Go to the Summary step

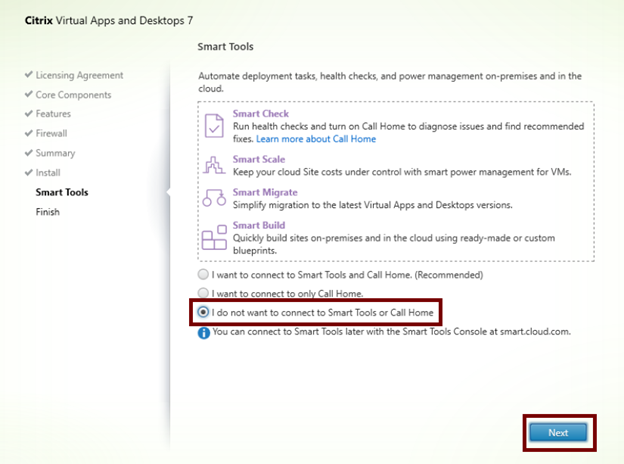[x=55, y=153]
